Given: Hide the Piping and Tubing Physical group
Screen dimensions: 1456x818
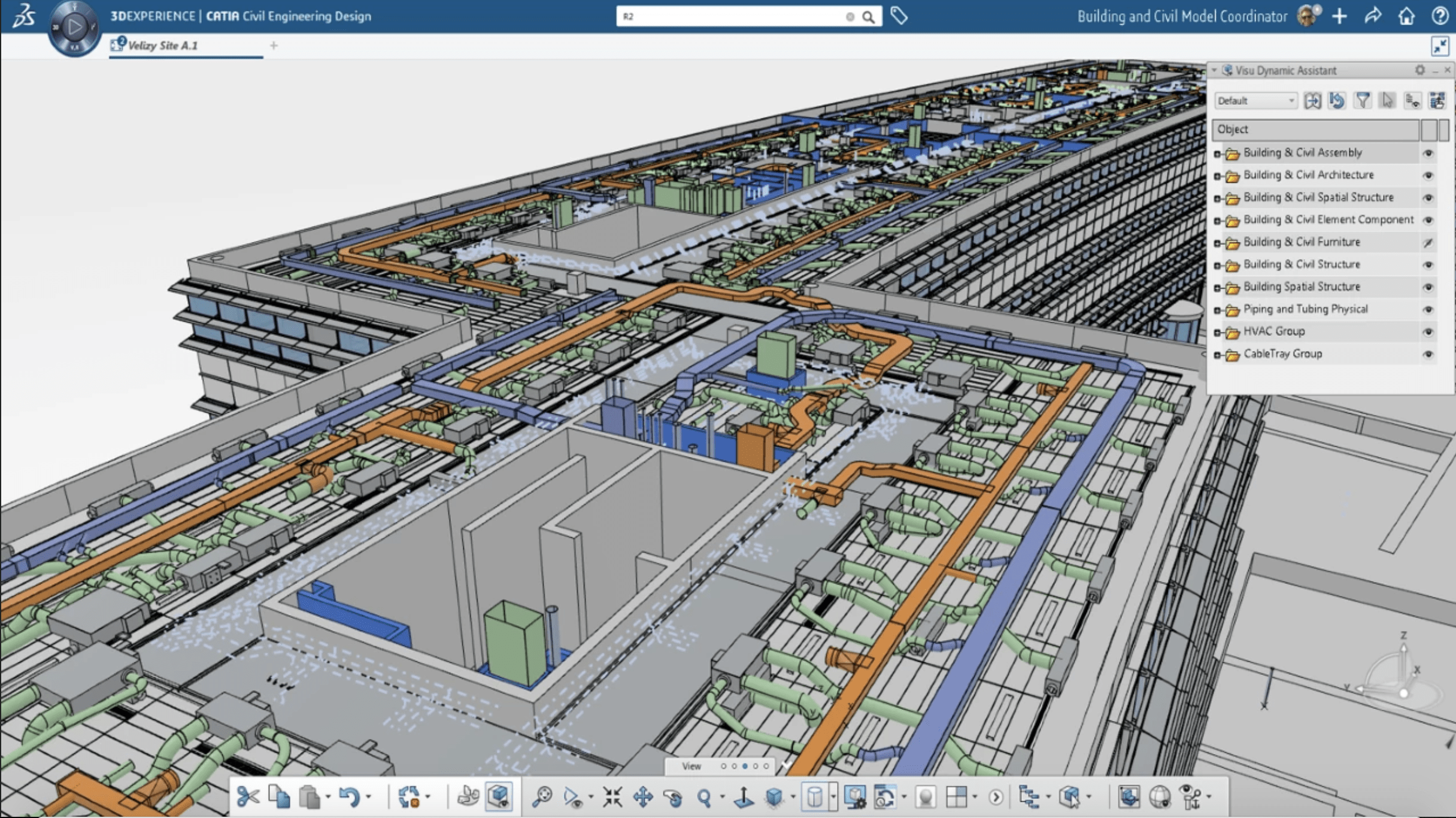Looking at the screenshot, I should pos(1428,310).
